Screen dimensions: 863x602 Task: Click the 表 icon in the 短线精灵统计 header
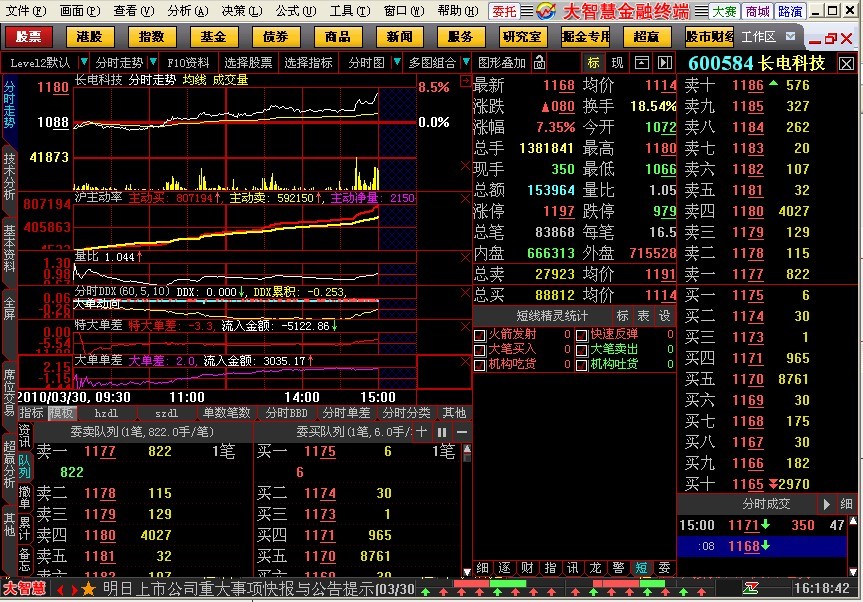[x=643, y=316]
